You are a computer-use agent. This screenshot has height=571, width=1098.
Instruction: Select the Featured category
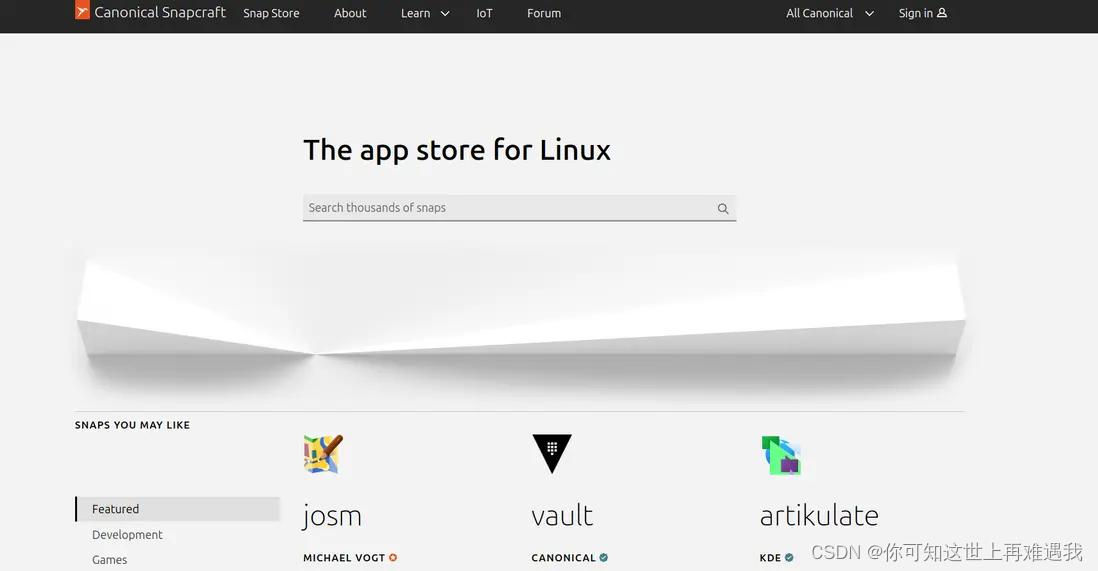178,509
